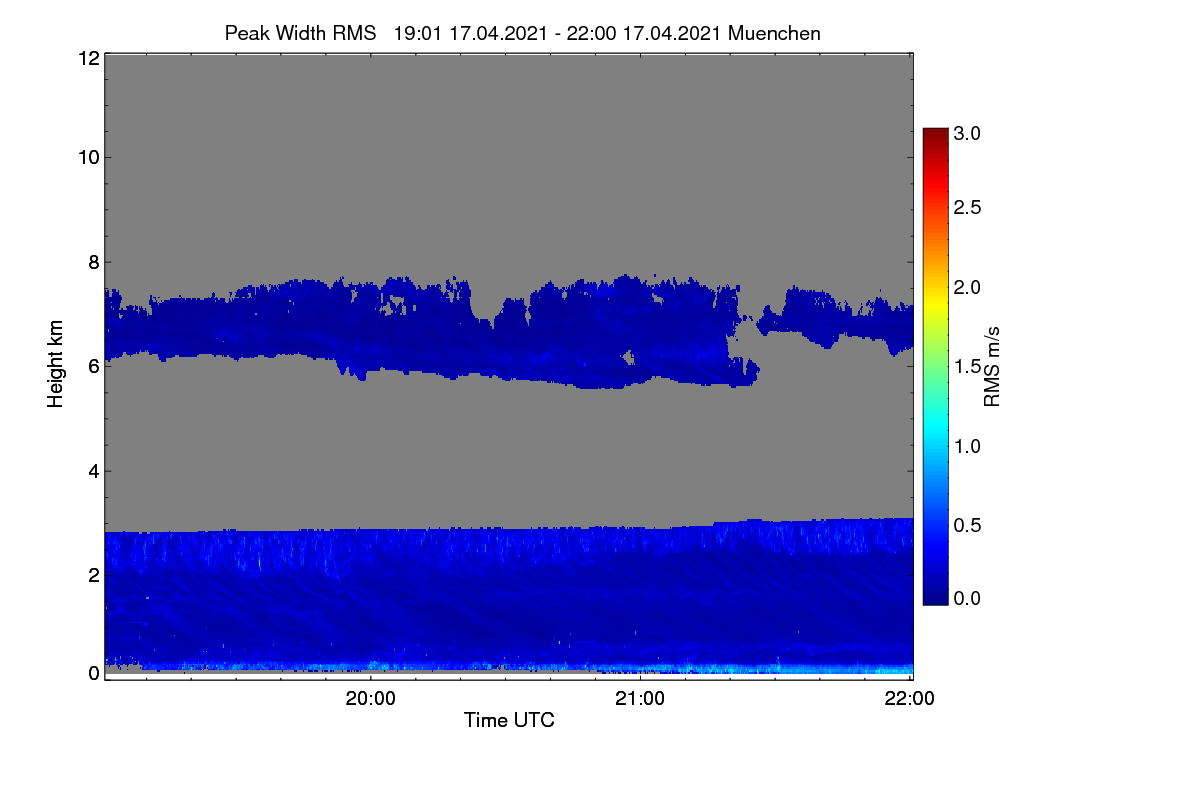Click the plot title 'Peak Width RMS'

(x=301, y=33)
